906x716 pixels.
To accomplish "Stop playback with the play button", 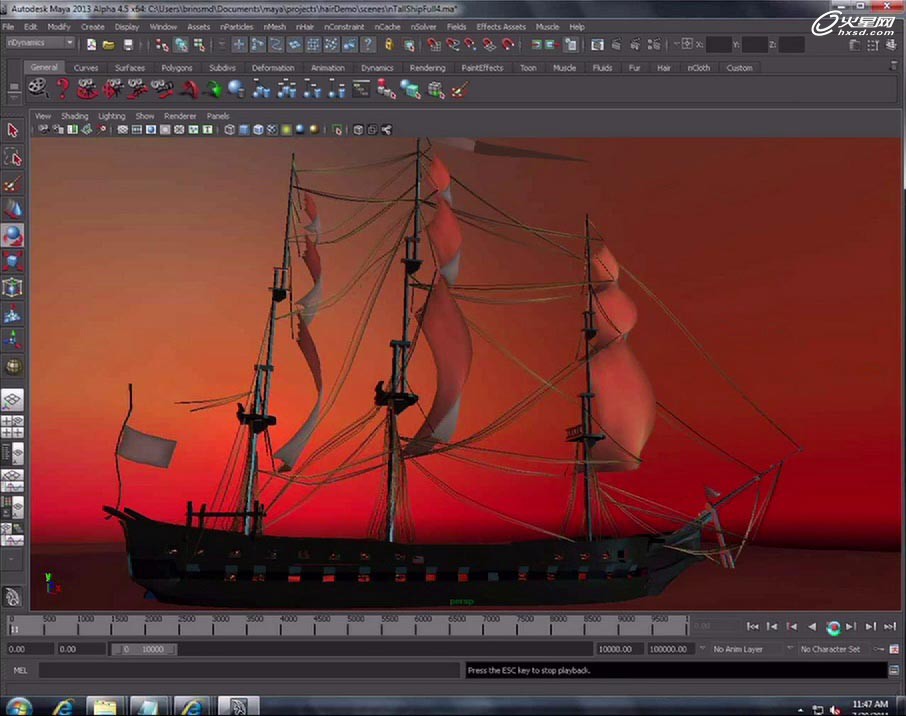I will pos(833,627).
